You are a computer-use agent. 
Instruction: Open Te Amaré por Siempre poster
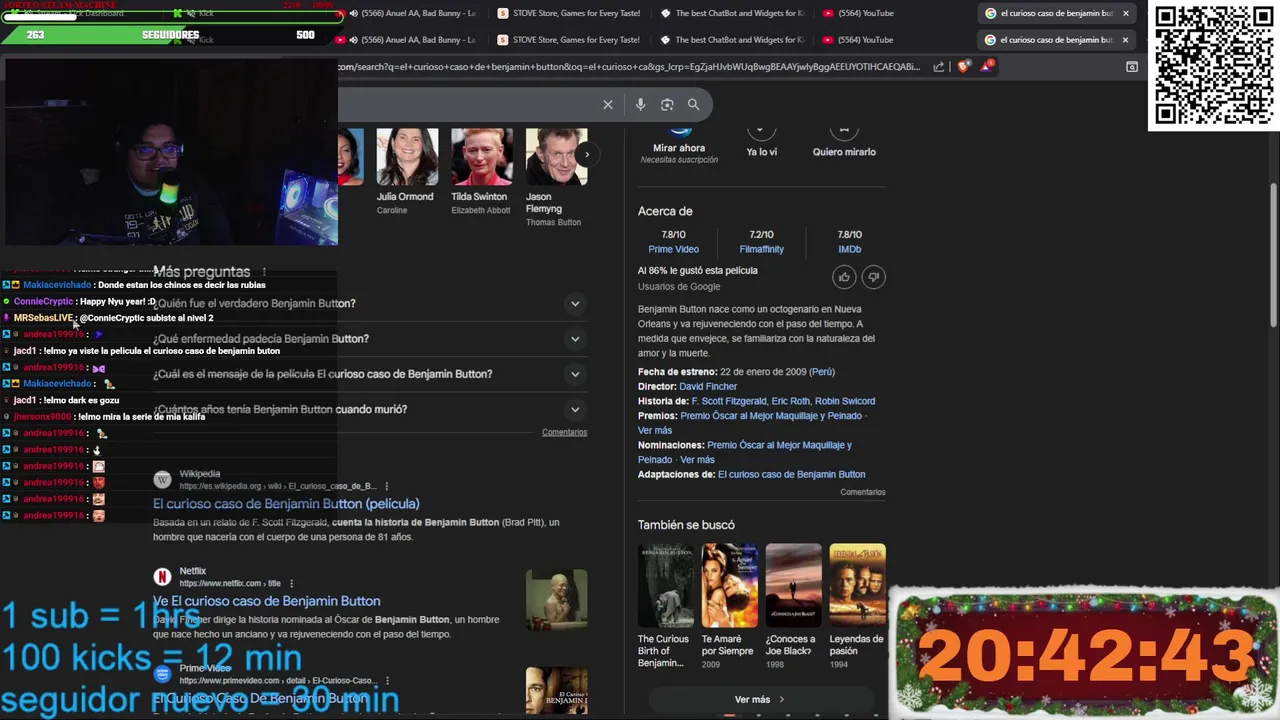point(729,585)
